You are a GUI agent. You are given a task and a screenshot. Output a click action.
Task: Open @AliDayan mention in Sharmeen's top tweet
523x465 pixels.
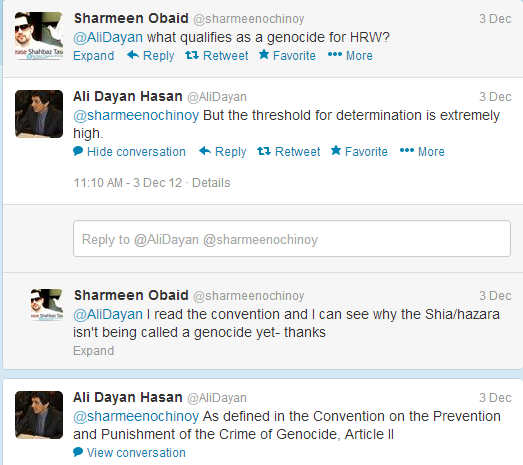[108, 37]
